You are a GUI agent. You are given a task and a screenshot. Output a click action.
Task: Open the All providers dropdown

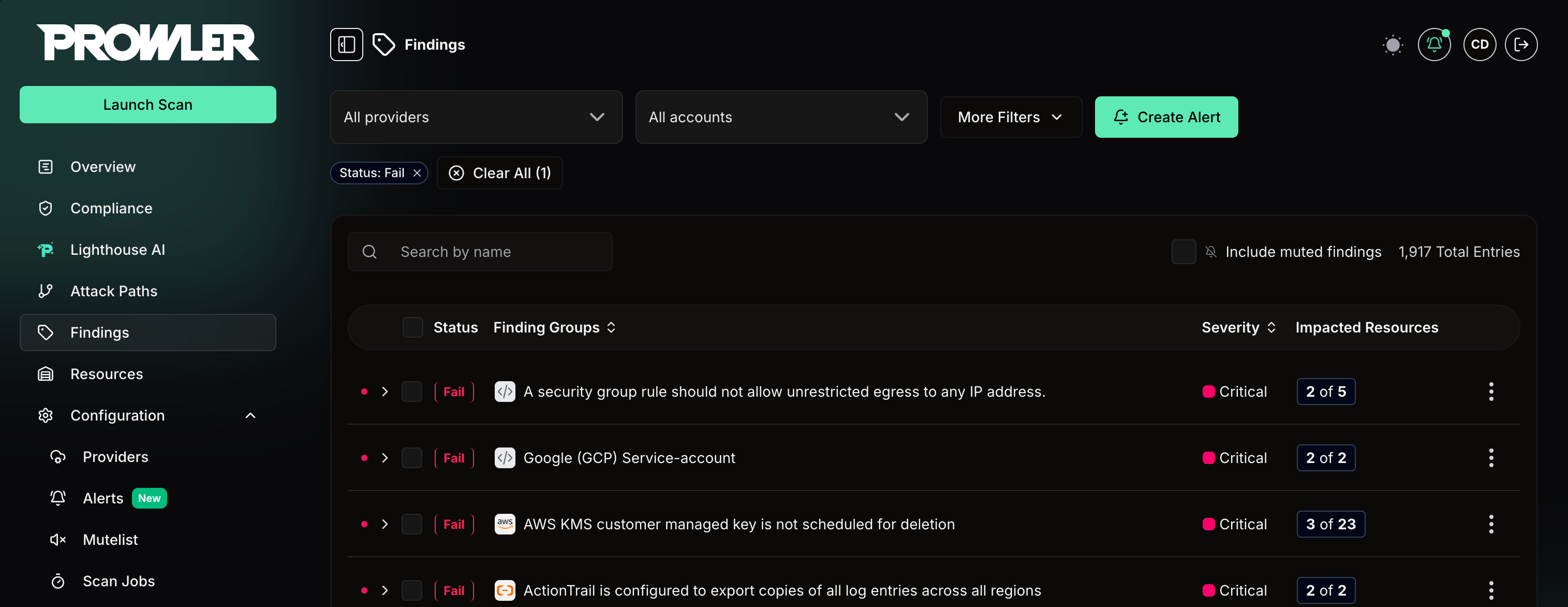476,117
